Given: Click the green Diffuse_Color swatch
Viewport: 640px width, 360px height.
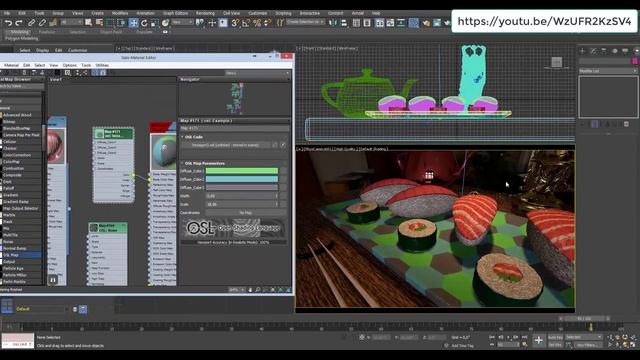Looking at the screenshot, I should click(242, 171).
